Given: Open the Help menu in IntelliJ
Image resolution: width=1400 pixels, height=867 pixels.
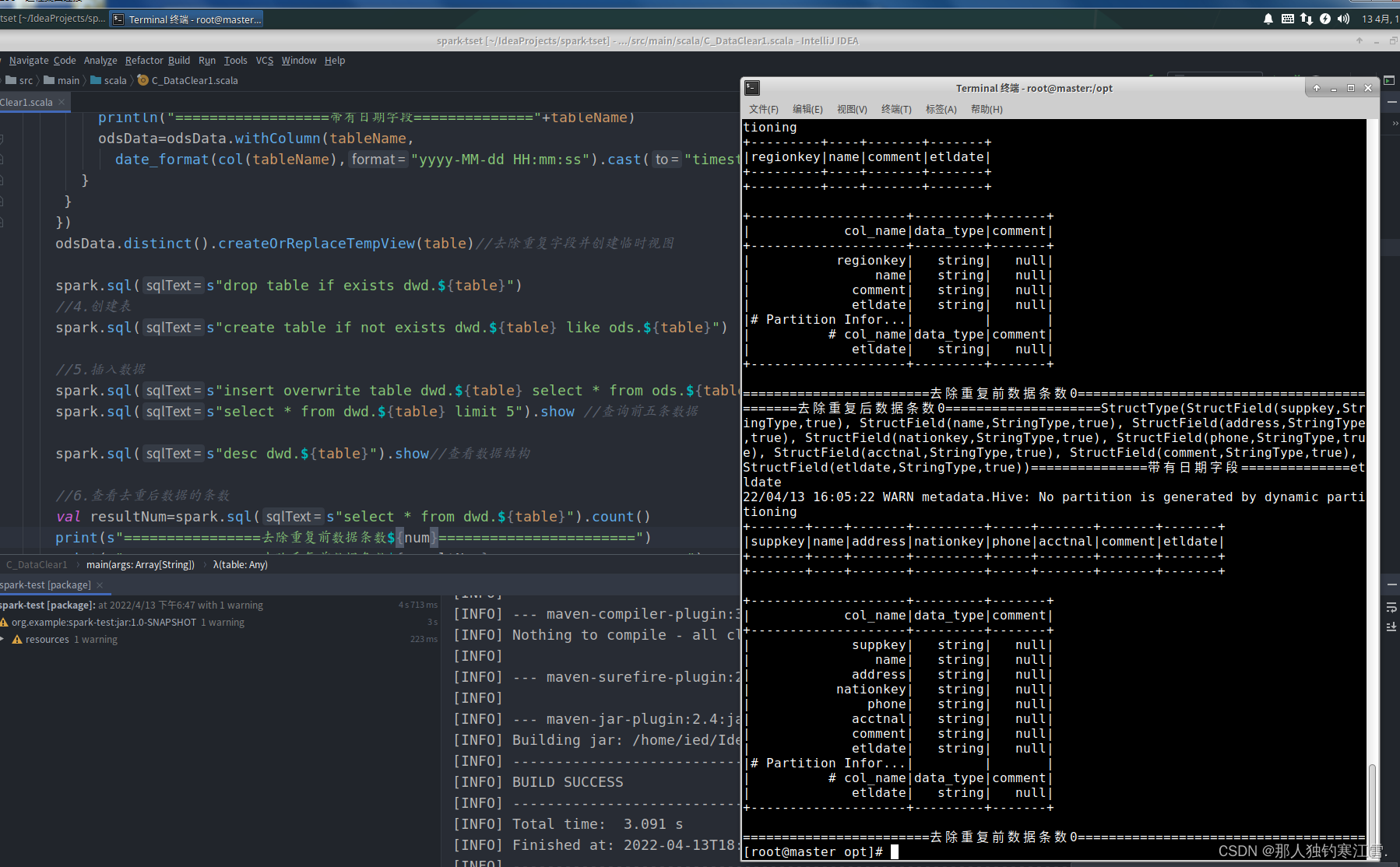Looking at the screenshot, I should [335, 61].
